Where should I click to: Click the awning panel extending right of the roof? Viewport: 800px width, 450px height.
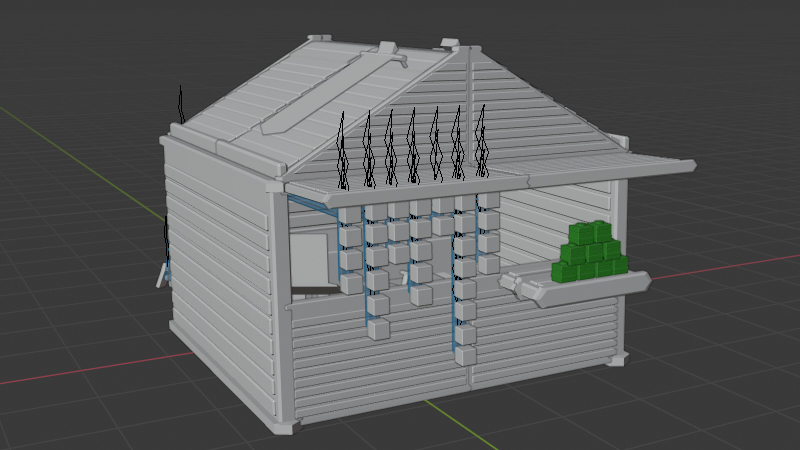tap(607, 168)
